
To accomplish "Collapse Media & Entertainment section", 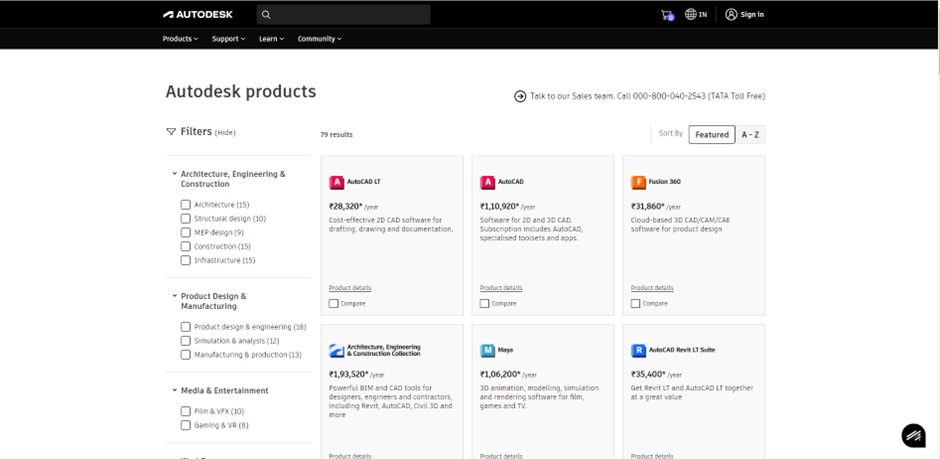I will [x=174, y=391].
